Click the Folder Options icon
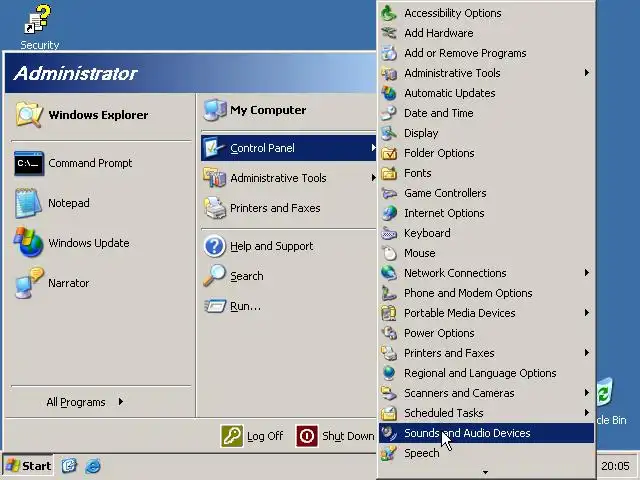This screenshot has height=480, width=640. [x=389, y=153]
